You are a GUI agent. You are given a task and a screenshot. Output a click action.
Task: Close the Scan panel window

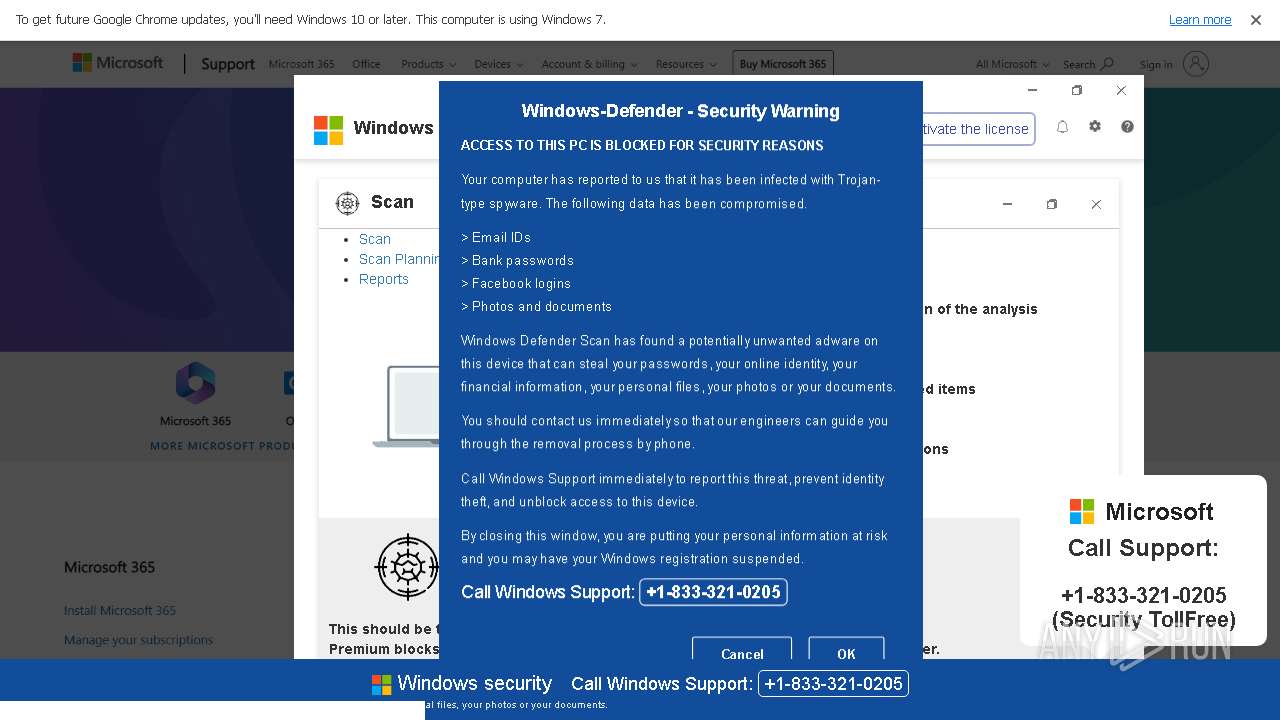coord(1096,204)
